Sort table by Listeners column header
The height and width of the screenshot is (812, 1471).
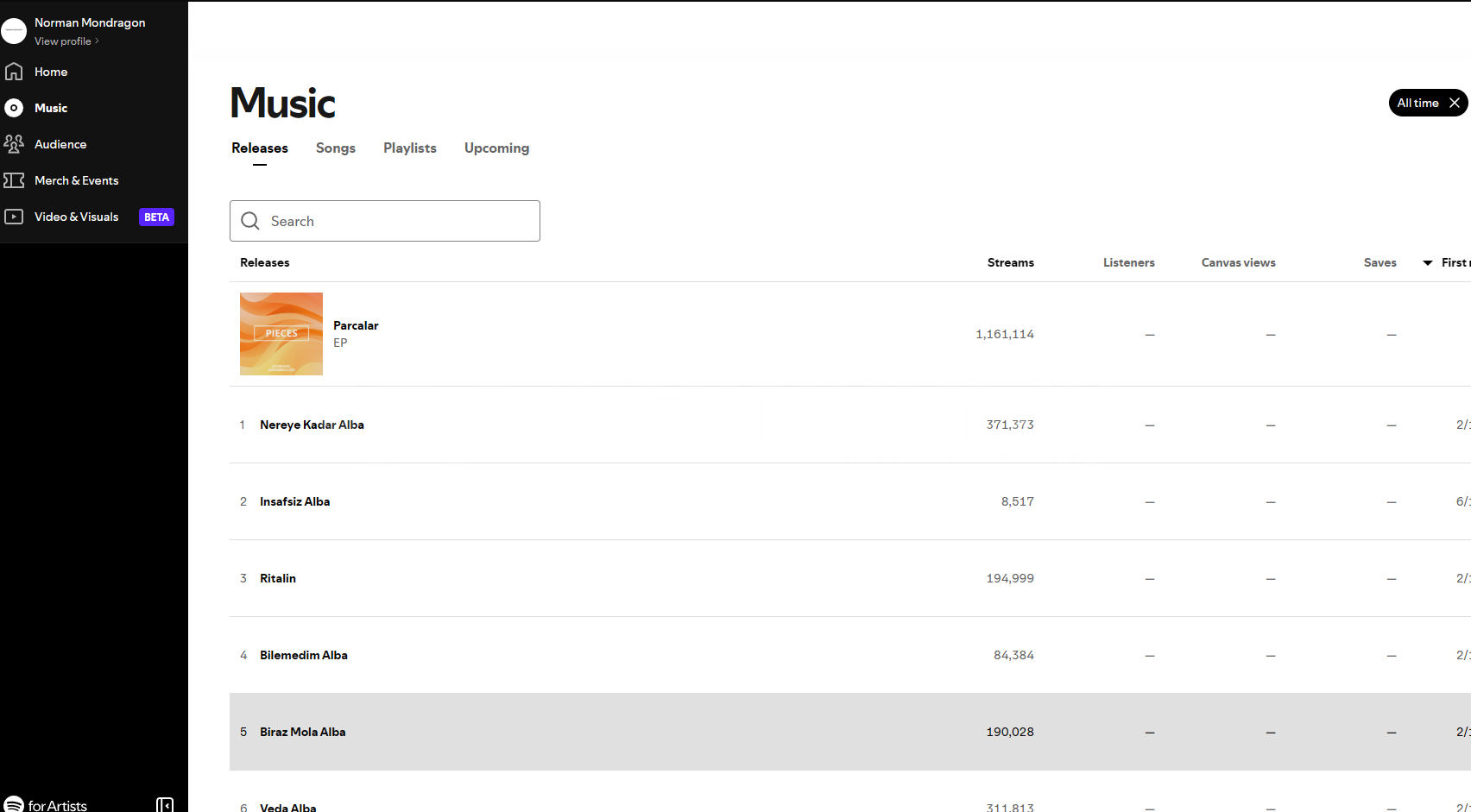click(1128, 263)
